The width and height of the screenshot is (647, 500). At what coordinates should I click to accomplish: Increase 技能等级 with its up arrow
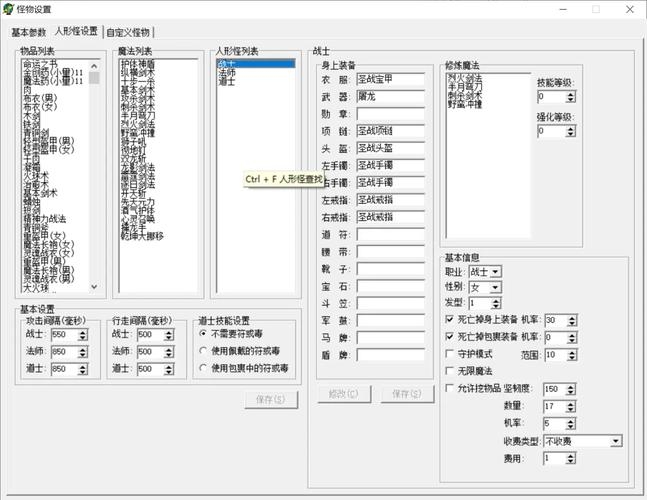click(571, 94)
